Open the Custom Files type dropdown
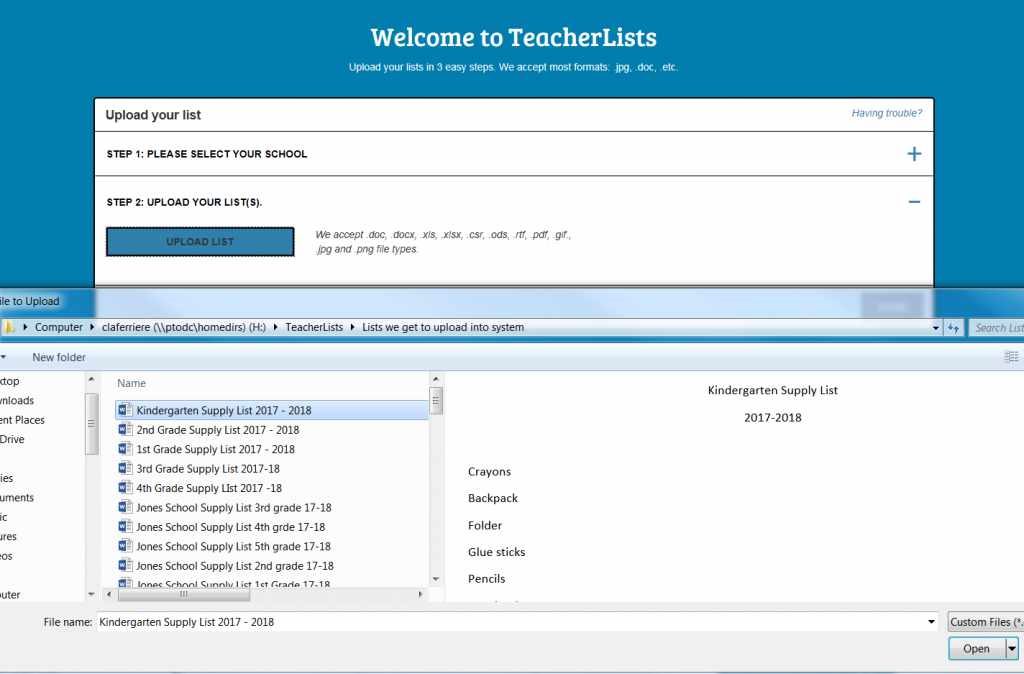 [x=985, y=622]
